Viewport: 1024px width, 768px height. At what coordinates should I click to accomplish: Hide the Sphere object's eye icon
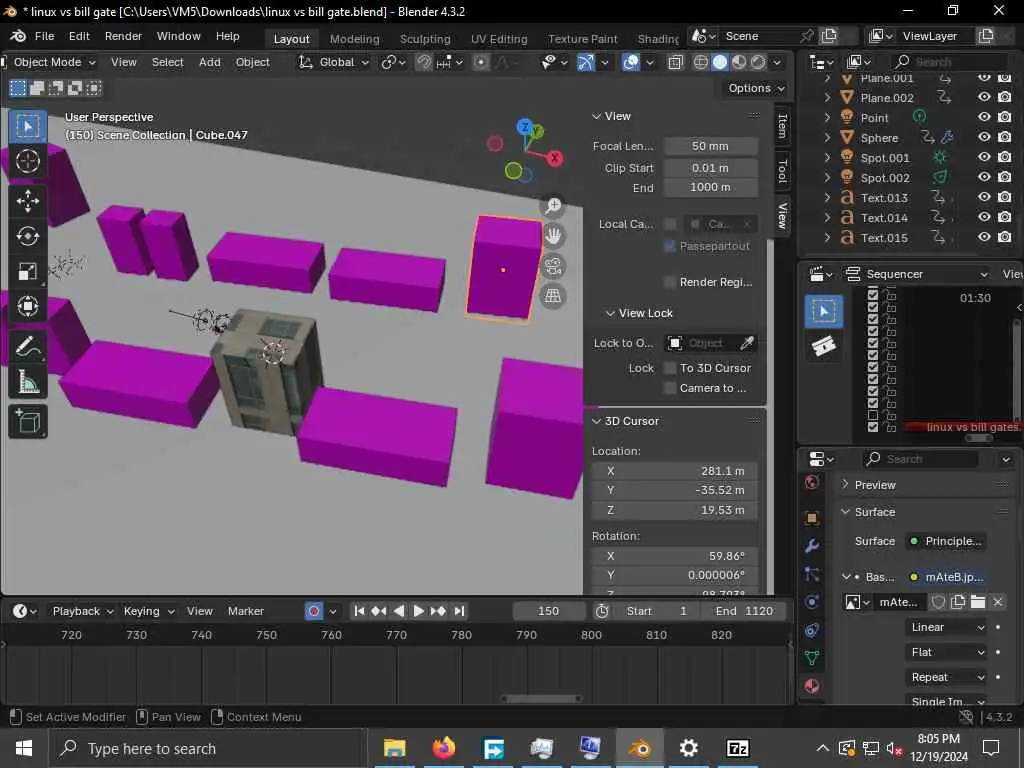[984, 137]
